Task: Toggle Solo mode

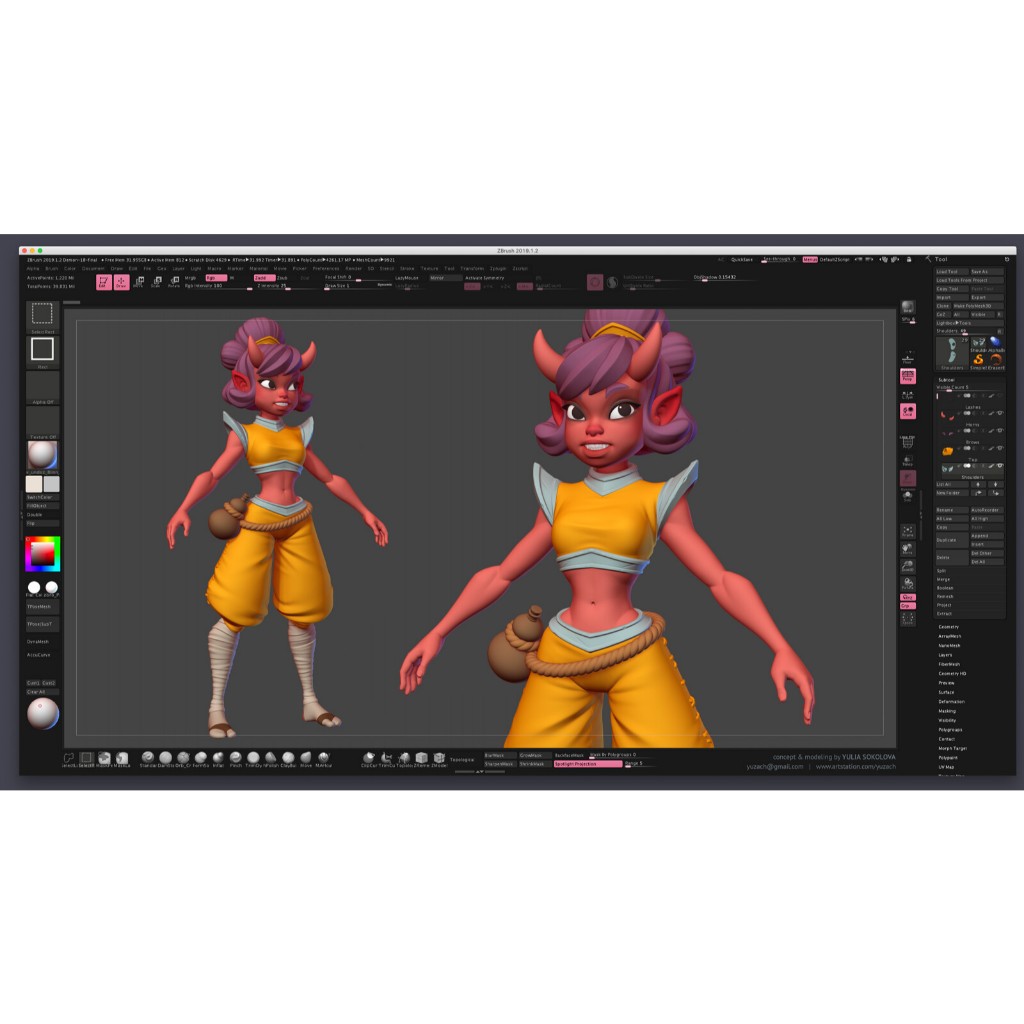Action: tap(908, 496)
